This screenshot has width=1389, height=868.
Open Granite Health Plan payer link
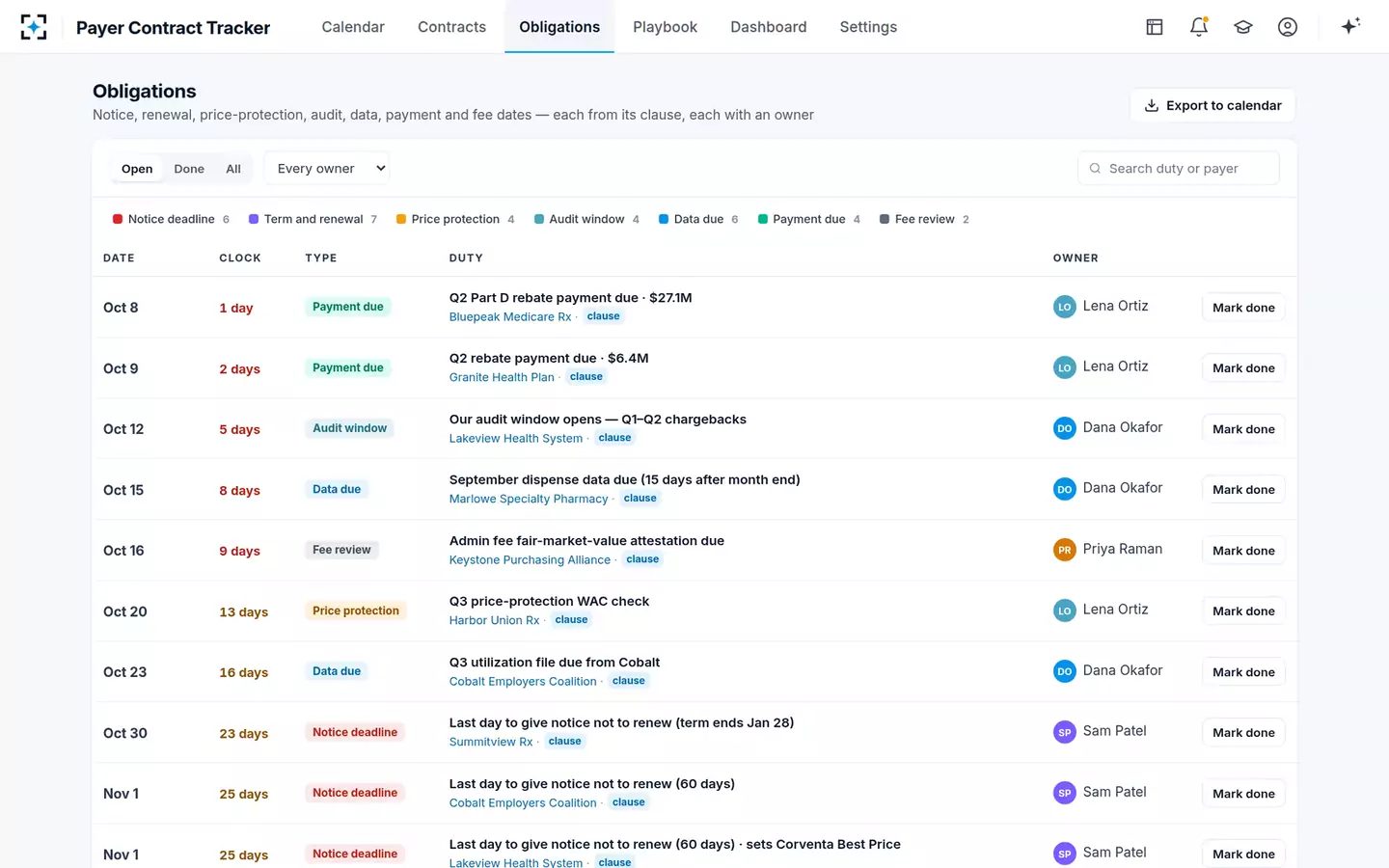(502, 377)
